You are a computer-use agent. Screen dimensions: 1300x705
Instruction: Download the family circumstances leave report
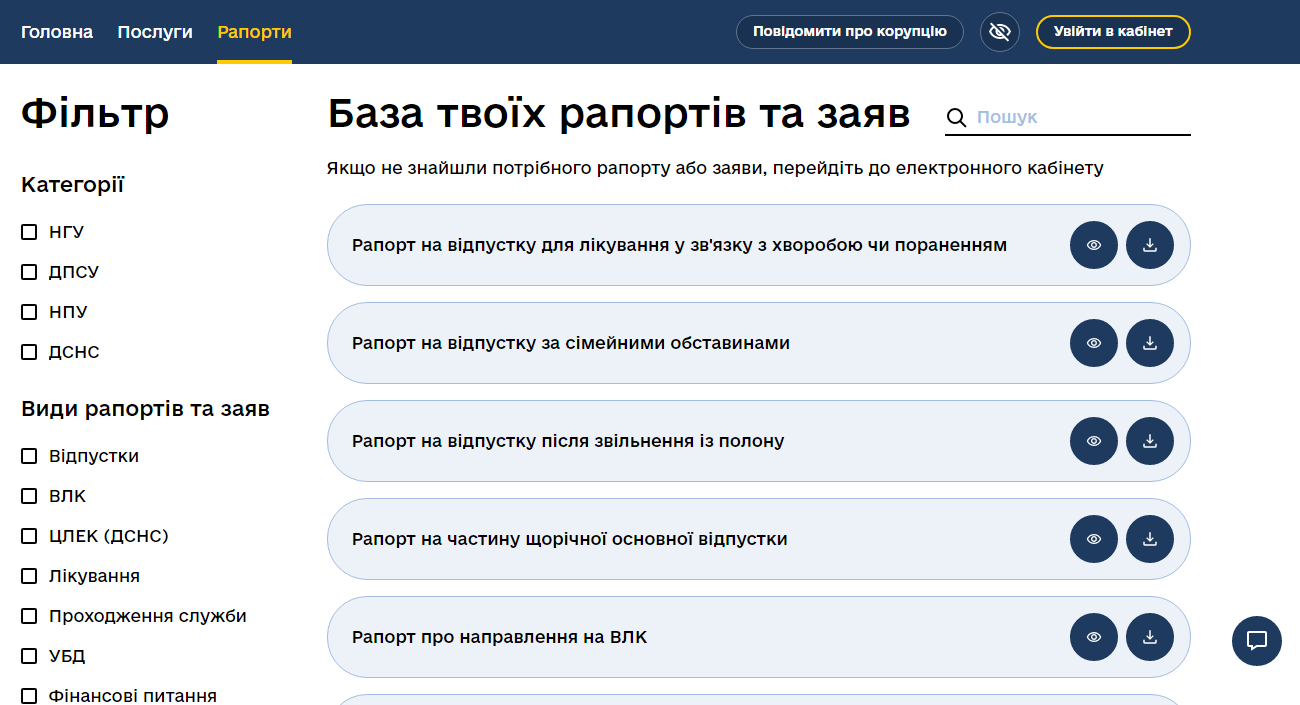1150,343
